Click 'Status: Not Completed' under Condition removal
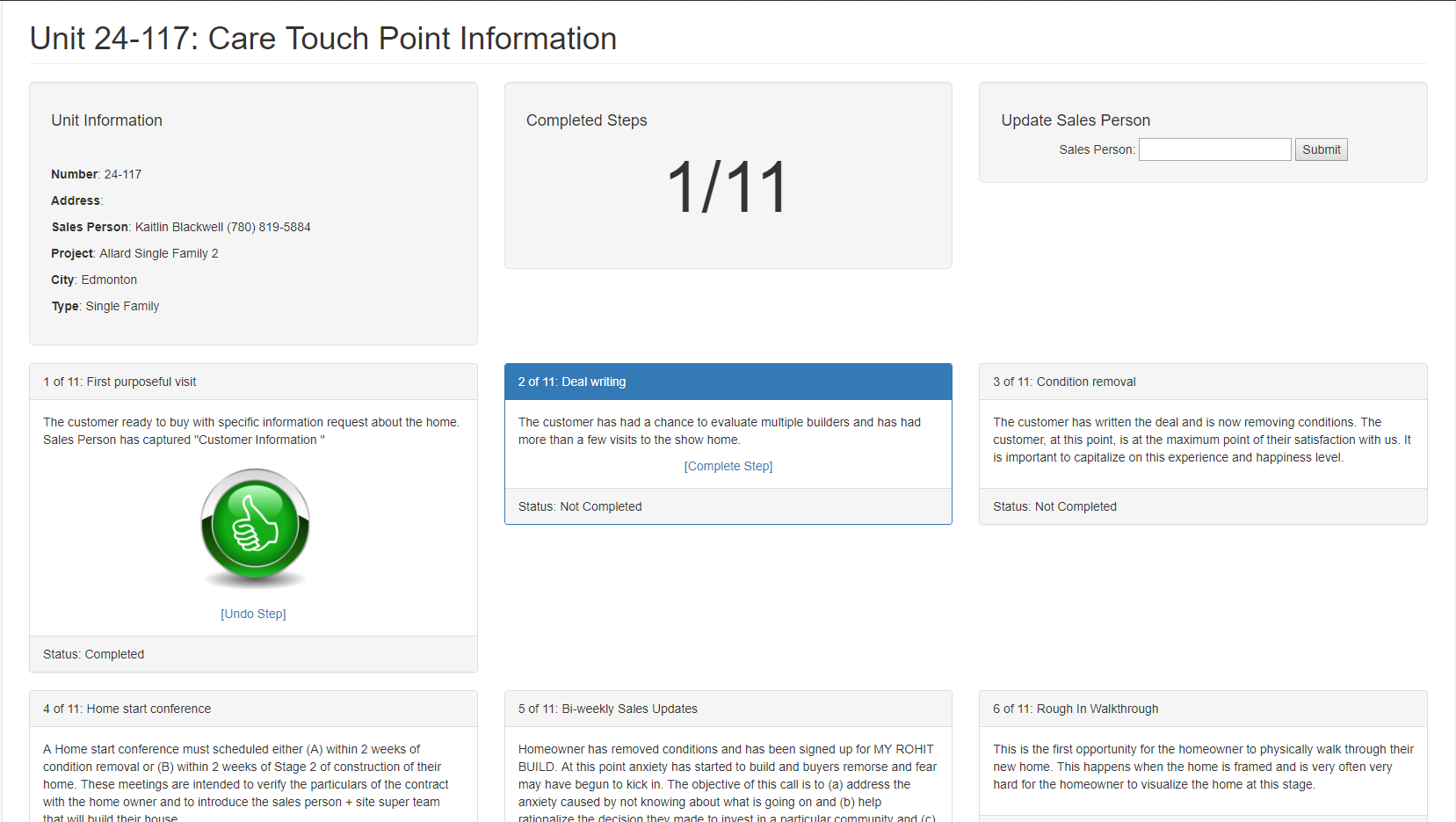 click(x=1054, y=506)
